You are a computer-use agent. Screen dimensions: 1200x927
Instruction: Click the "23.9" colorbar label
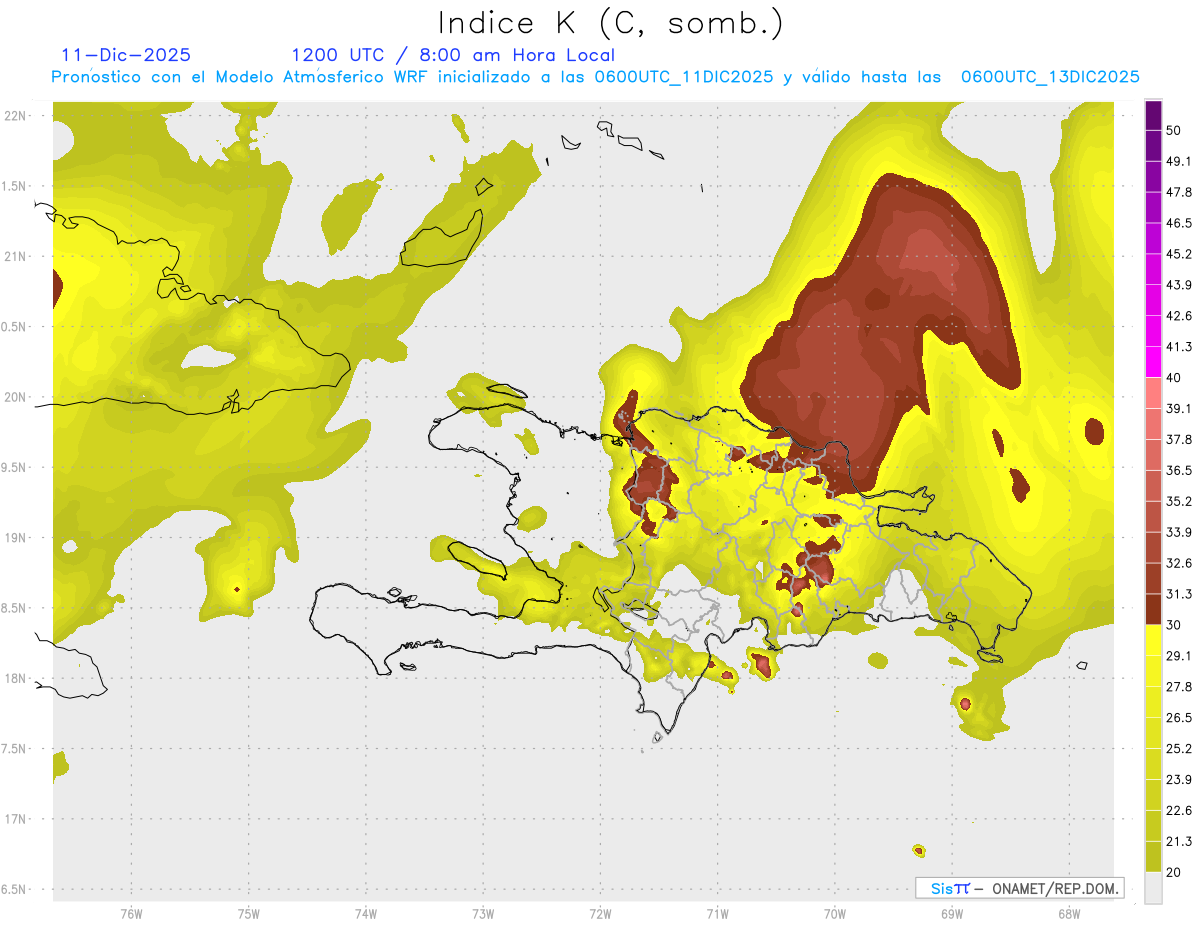click(1179, 780)
